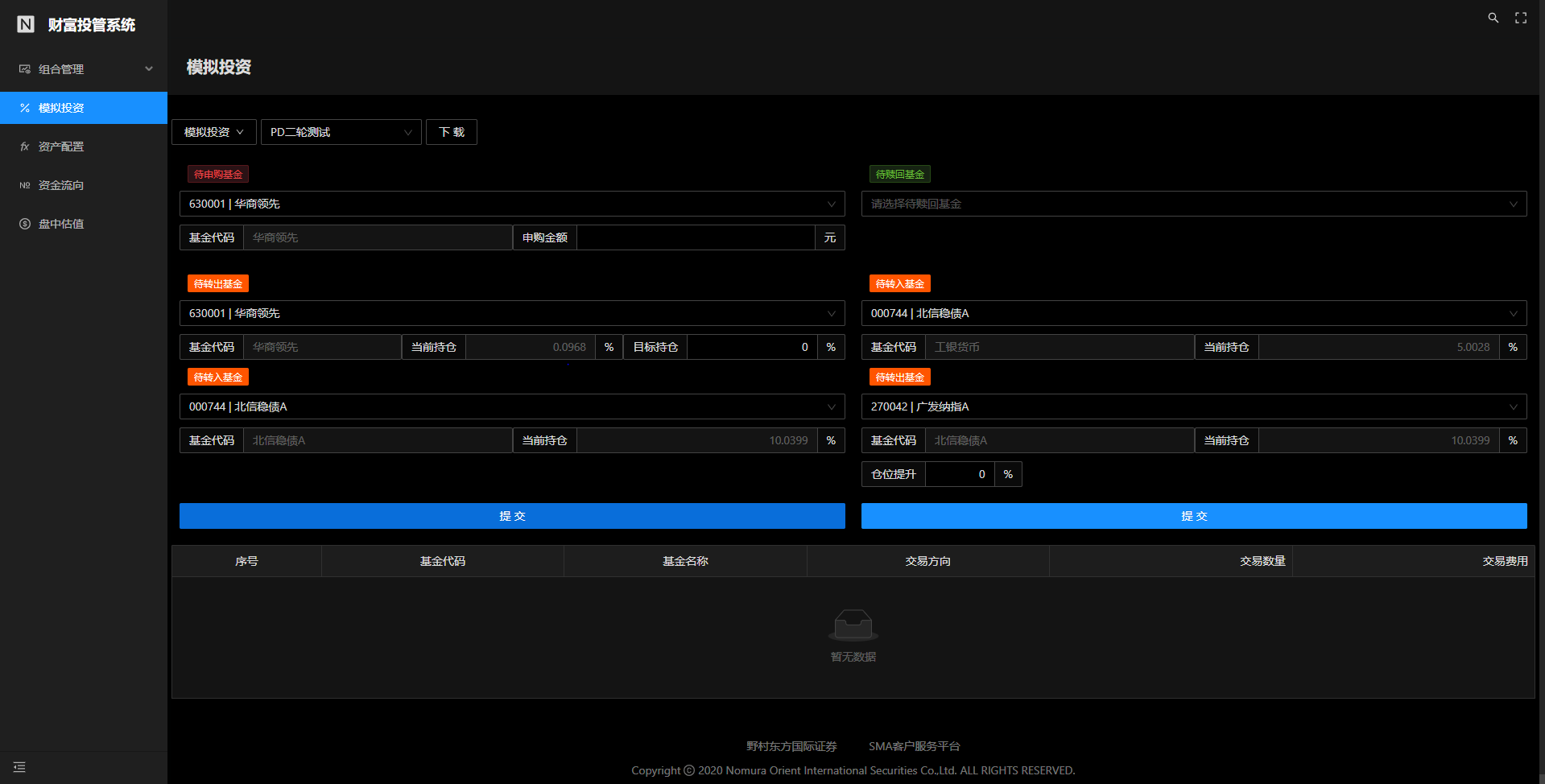1545x784 pixels.
Task: Open the 模拟投资 mode dropdown
Action: click(213, 131)
